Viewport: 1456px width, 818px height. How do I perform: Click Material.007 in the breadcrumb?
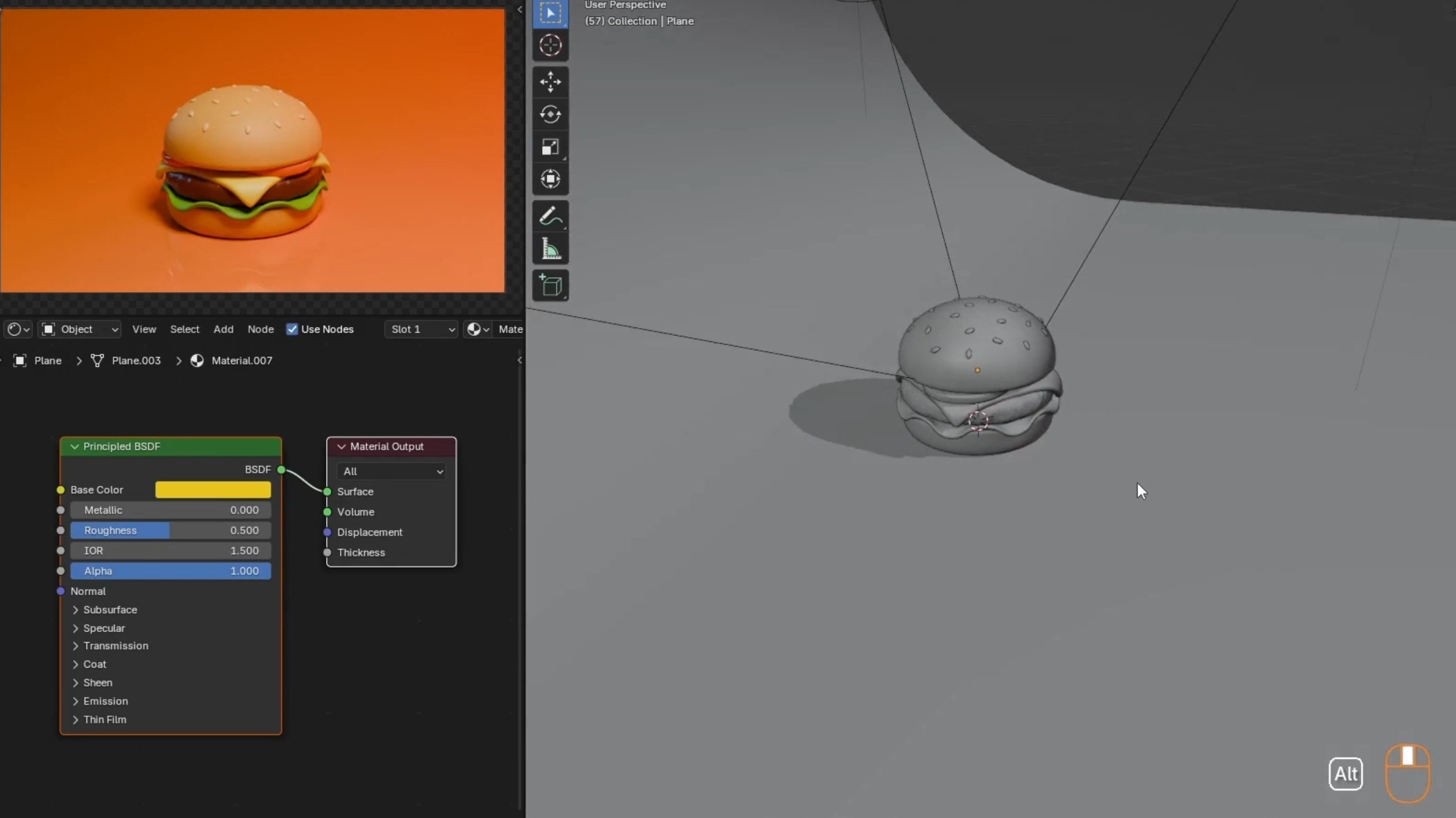click(241, 361)
